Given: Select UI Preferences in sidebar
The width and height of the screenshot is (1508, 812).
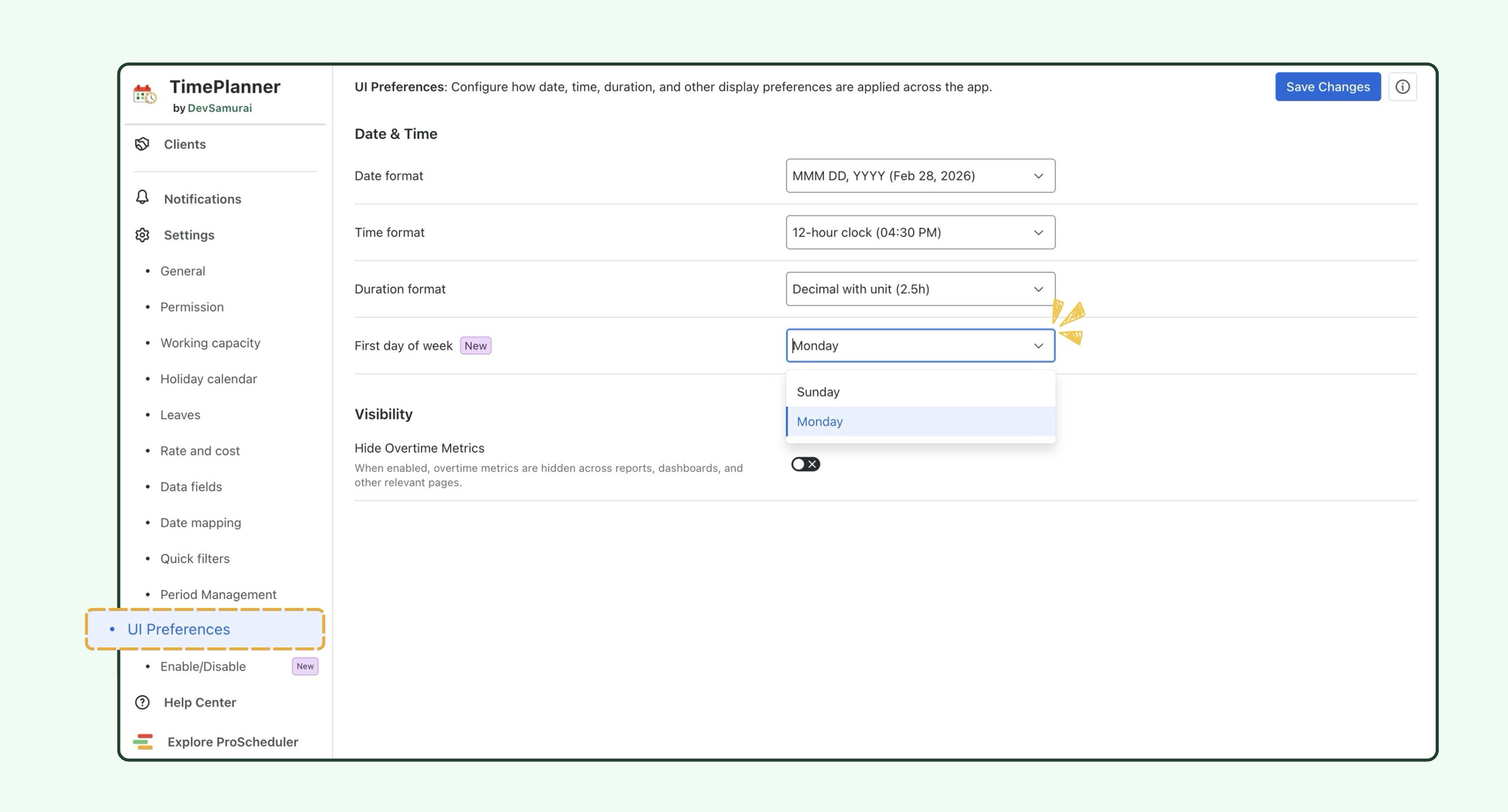Looking at the screenshot, I should pyautogui.click(x=205, y=629).
